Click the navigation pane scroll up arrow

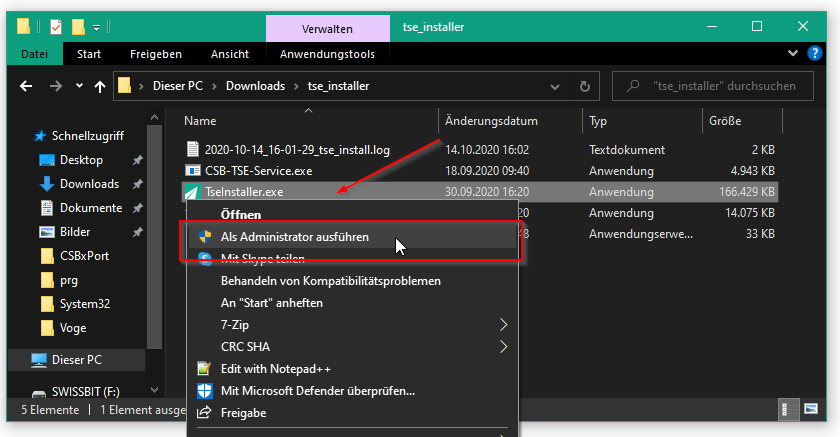click(155, 117)
